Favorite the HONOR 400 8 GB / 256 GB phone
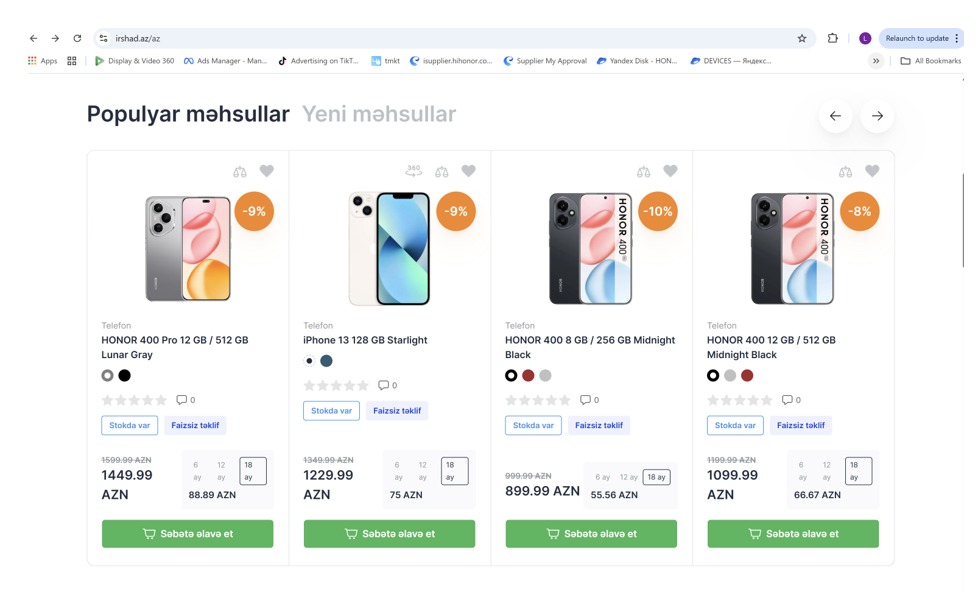 [670, 171]
